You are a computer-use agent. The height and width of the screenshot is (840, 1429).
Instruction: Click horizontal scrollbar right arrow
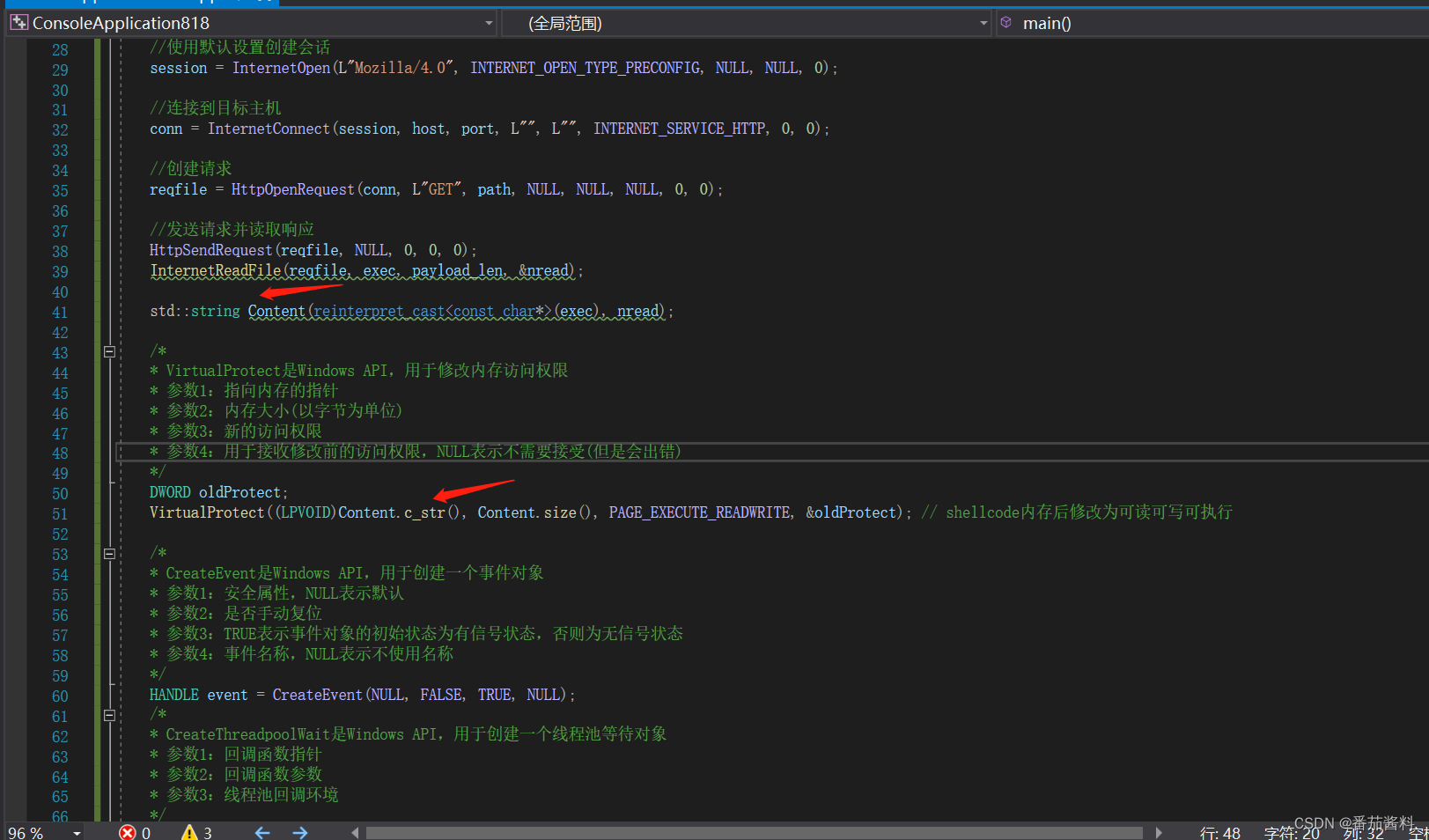click(x=1159, y=833)
